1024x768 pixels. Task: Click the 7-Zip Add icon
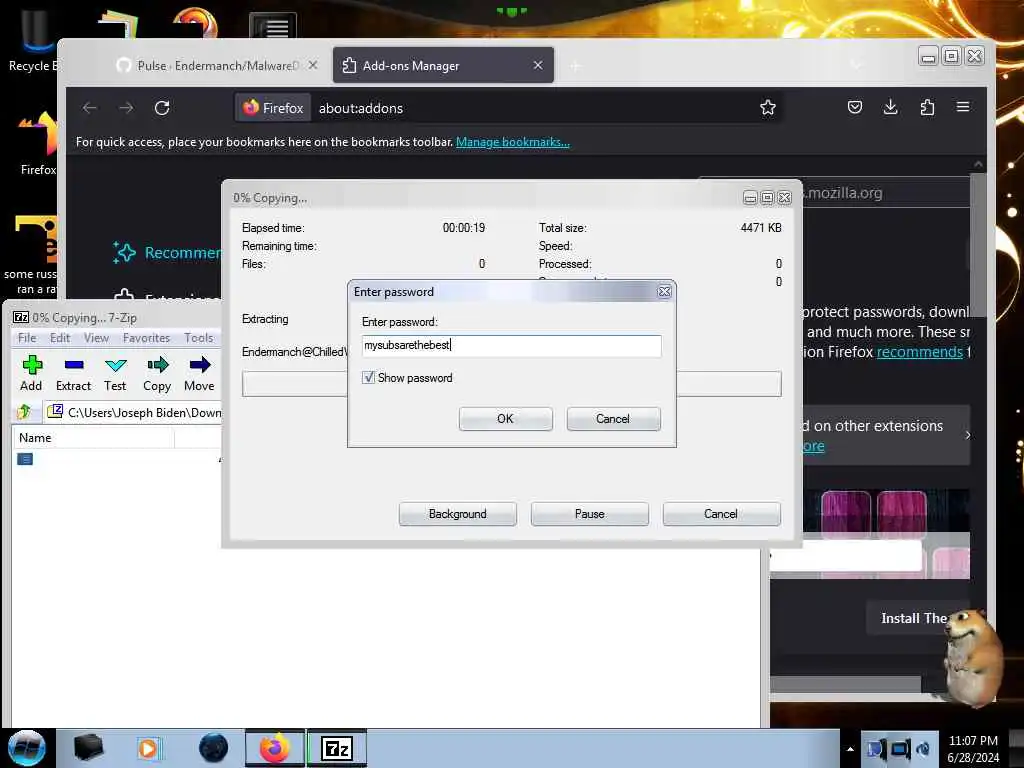[31, 374]
